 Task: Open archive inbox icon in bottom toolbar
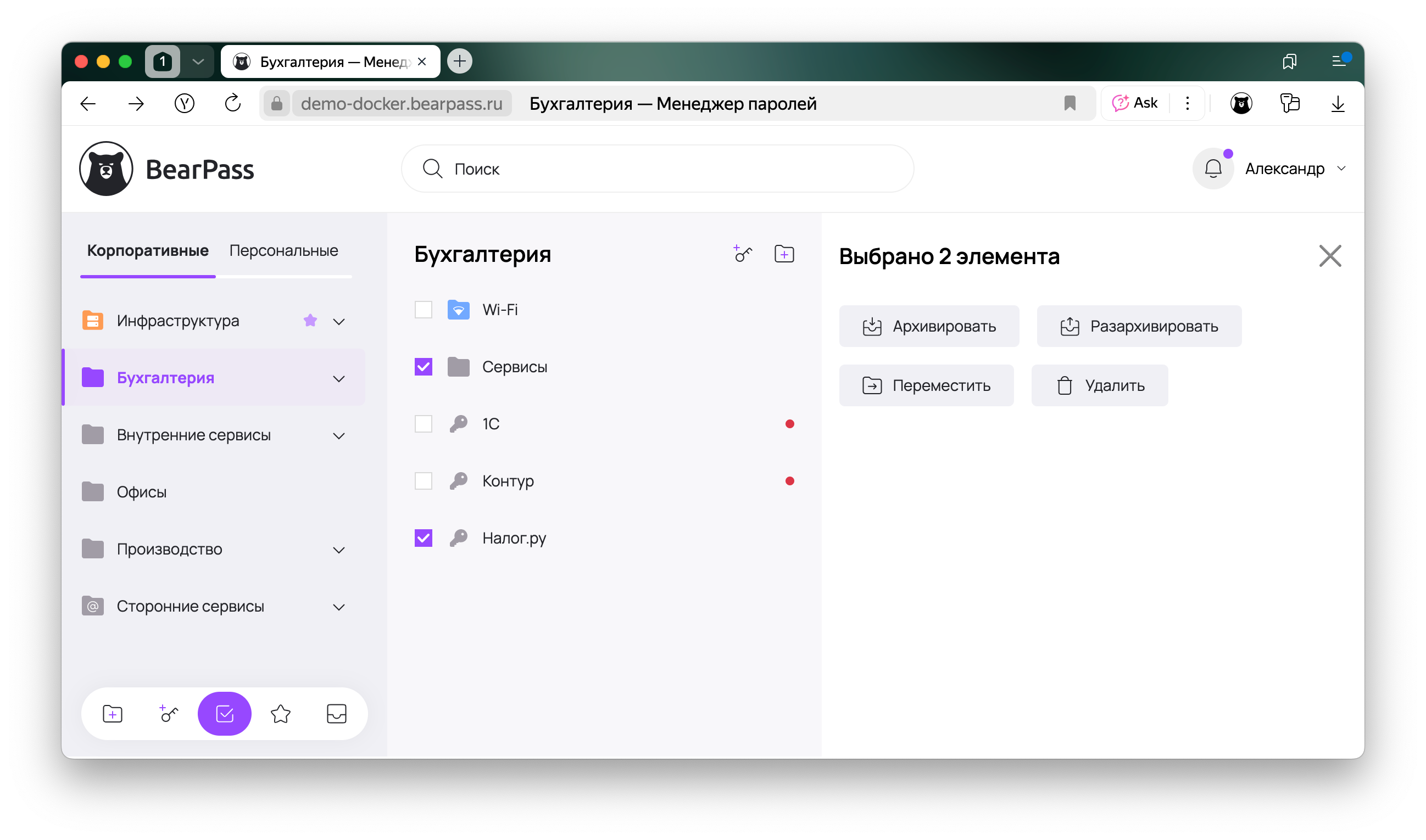[336, 714]
